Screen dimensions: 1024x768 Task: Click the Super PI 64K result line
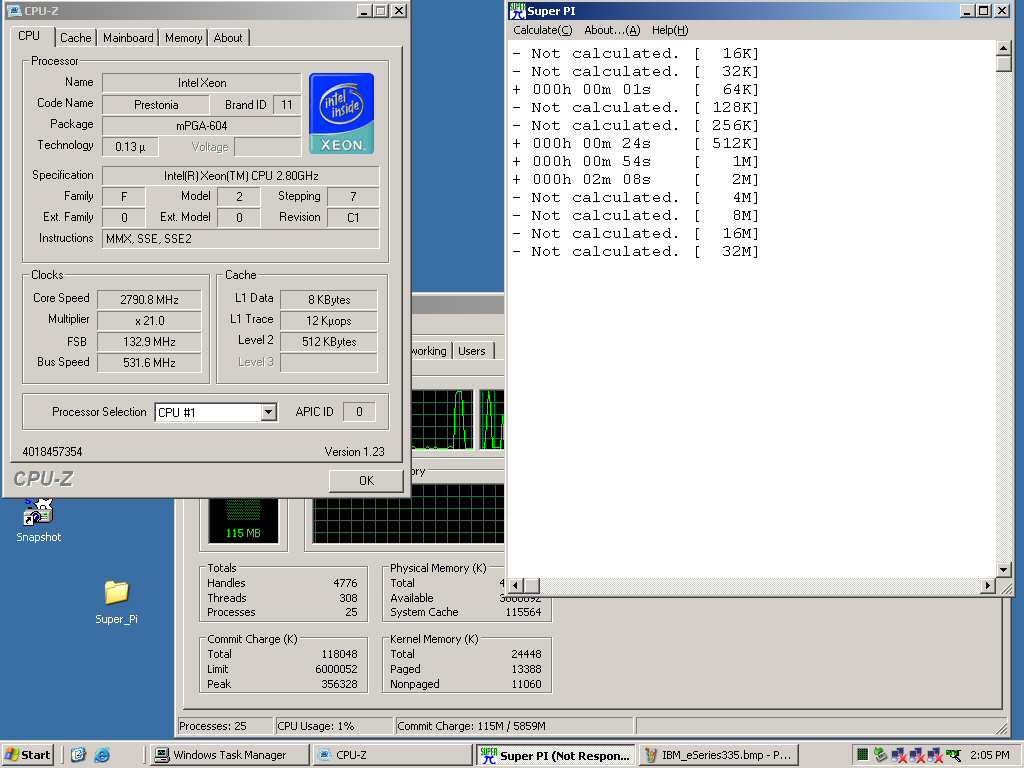[635, 89]
